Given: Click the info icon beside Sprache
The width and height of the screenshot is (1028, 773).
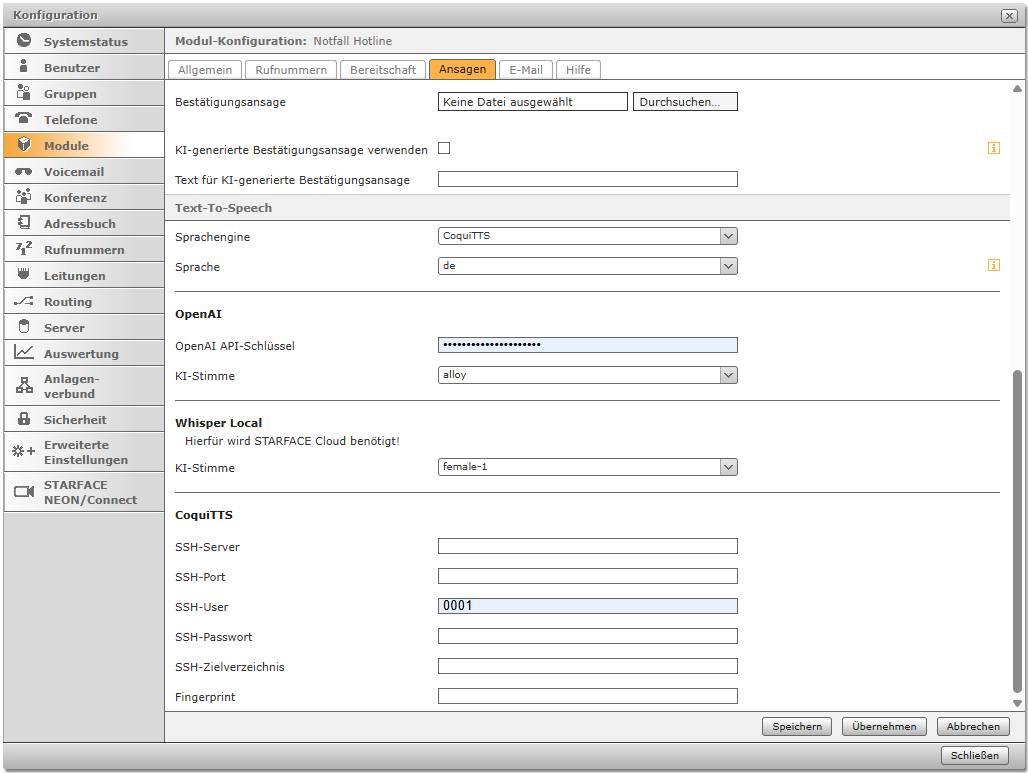Looking at the screenshot, I should click(x=993, y=265).
